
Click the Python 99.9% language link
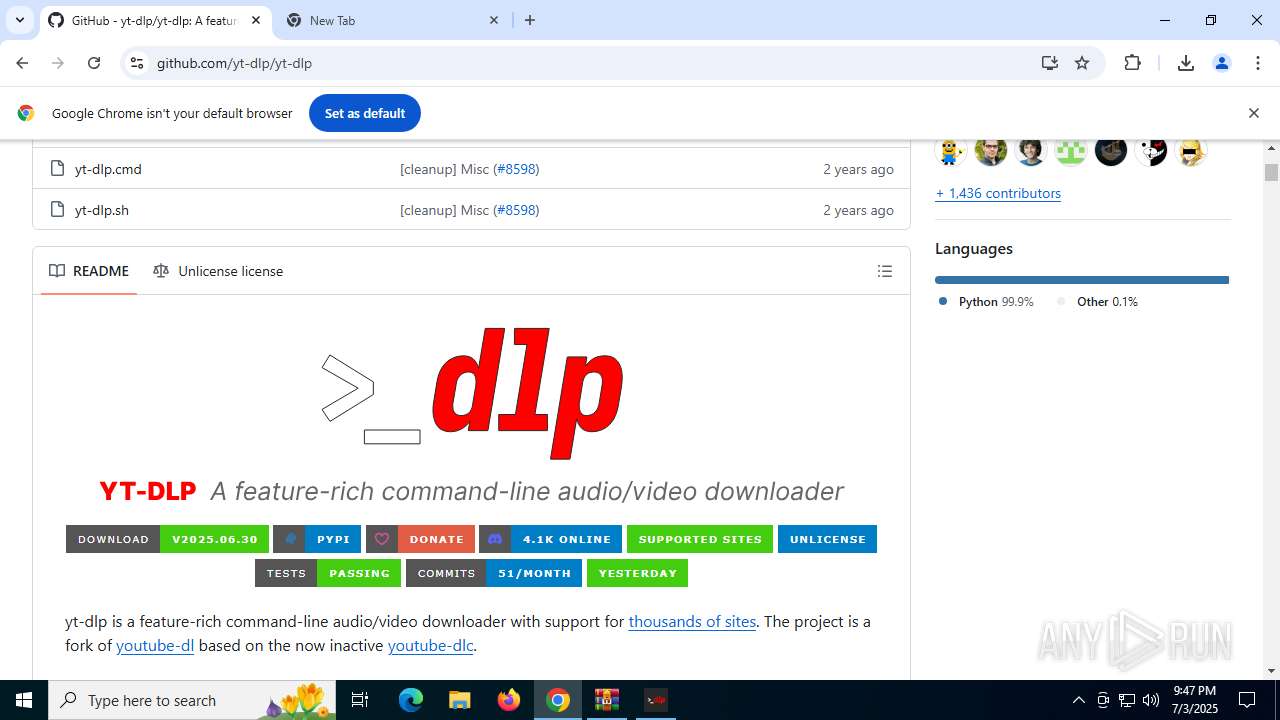[986, 301]
